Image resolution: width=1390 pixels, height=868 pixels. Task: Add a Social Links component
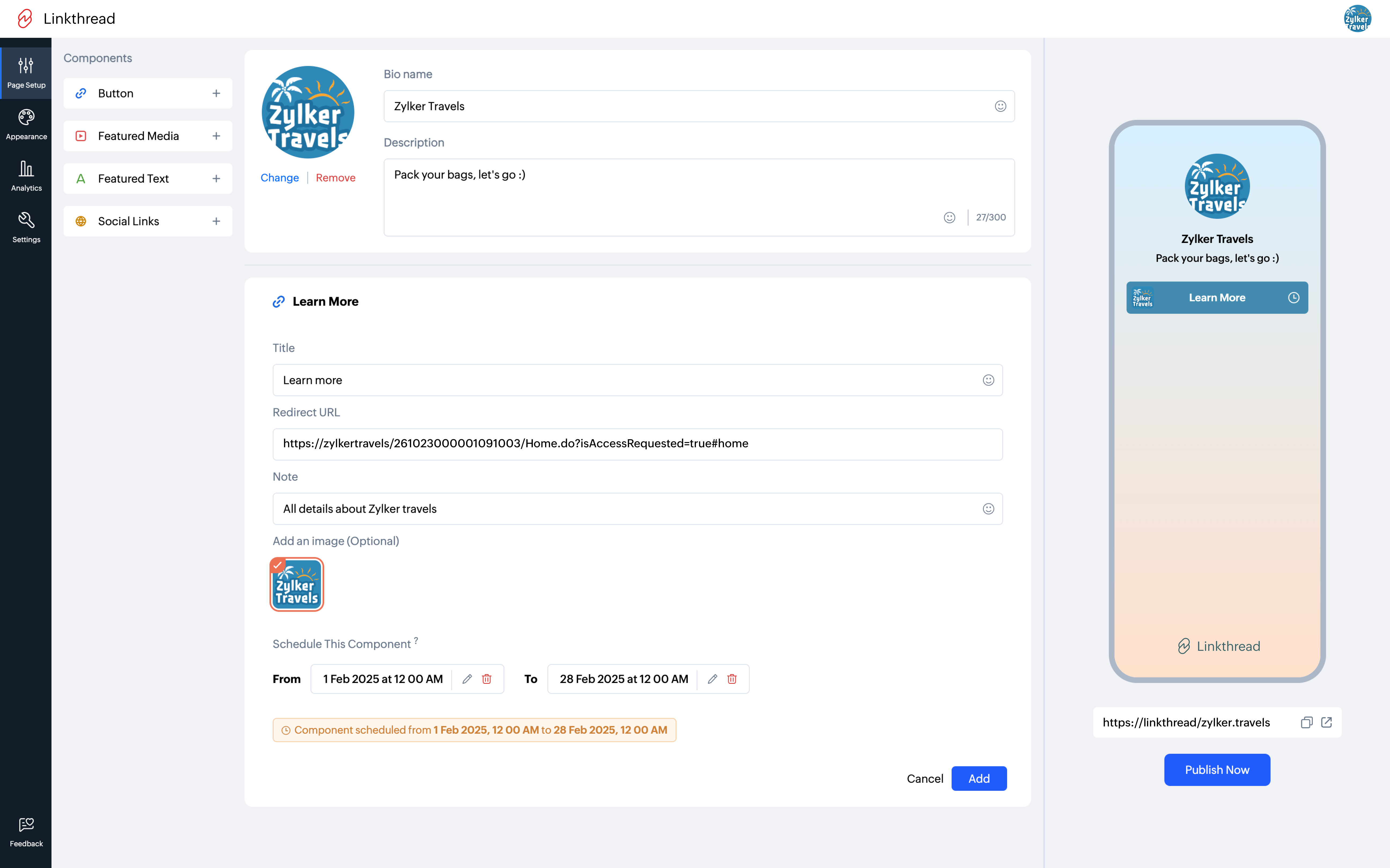click(x=216, y=221)
